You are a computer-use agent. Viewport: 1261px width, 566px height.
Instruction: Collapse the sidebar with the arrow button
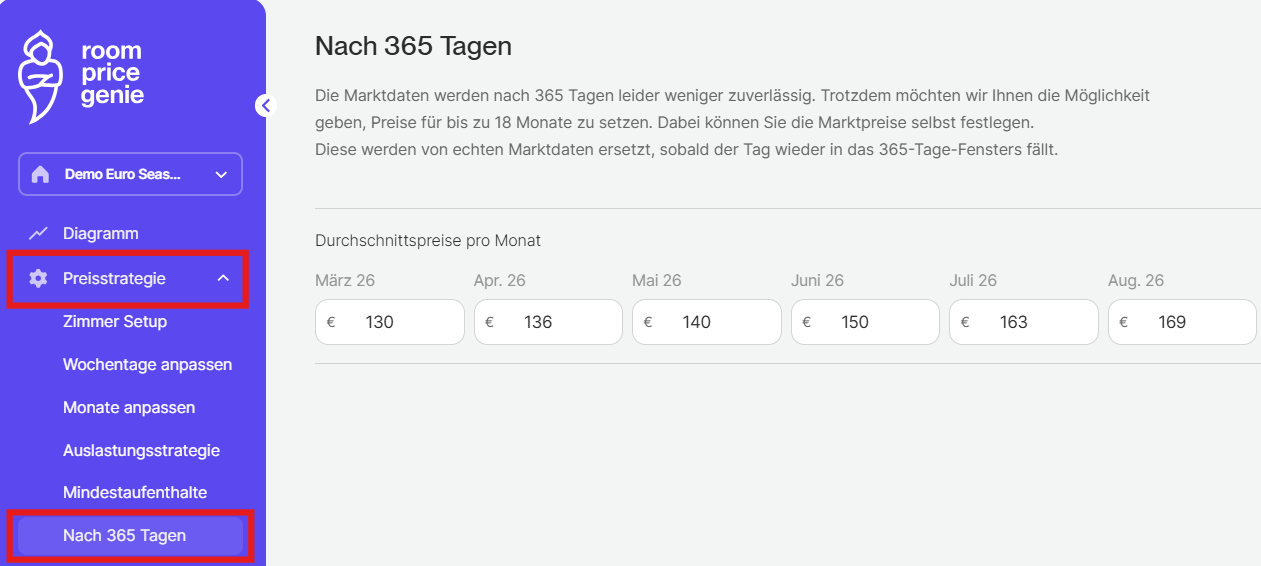(x=265, y=105)
